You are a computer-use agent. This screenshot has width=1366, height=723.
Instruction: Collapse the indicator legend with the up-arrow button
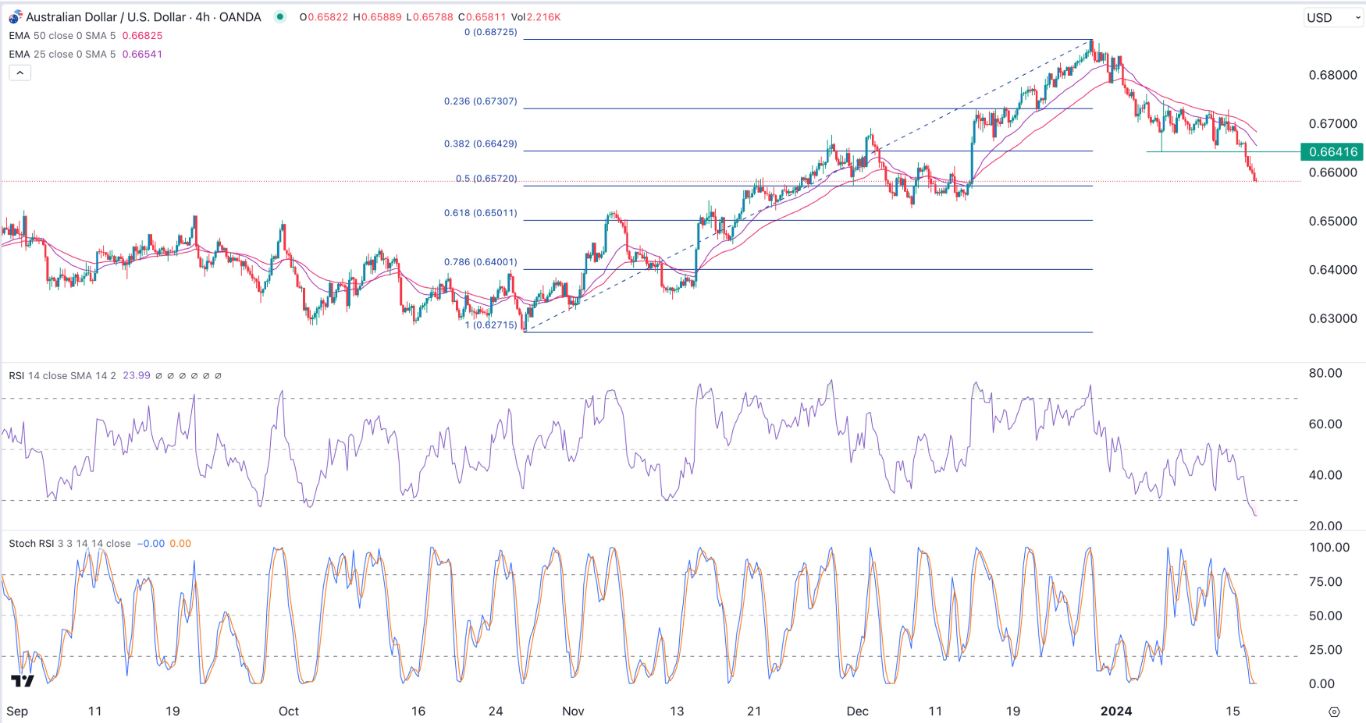[19, 71]
